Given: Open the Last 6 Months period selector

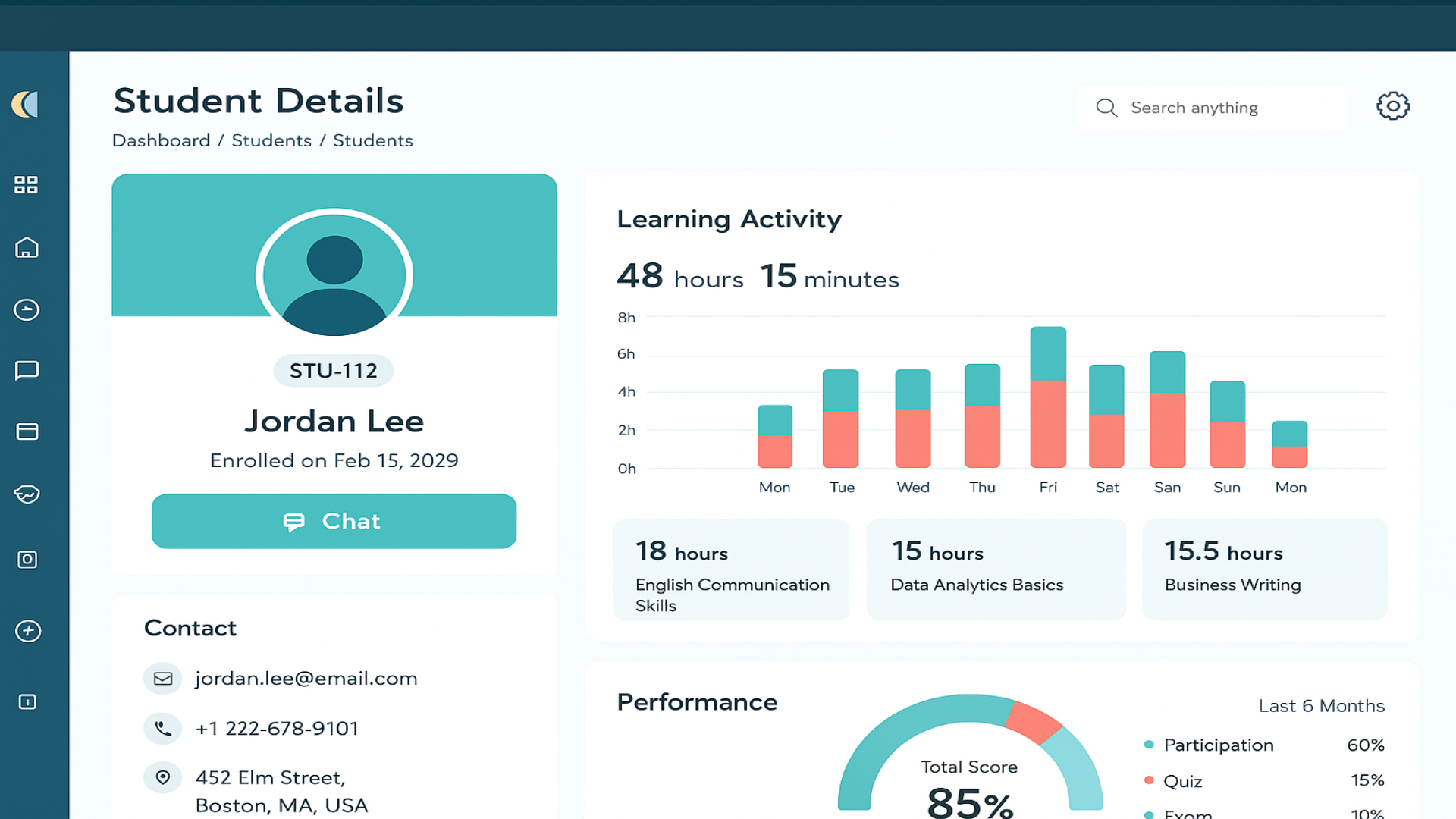Looking at the screenshot, I should click(1321, 706).
